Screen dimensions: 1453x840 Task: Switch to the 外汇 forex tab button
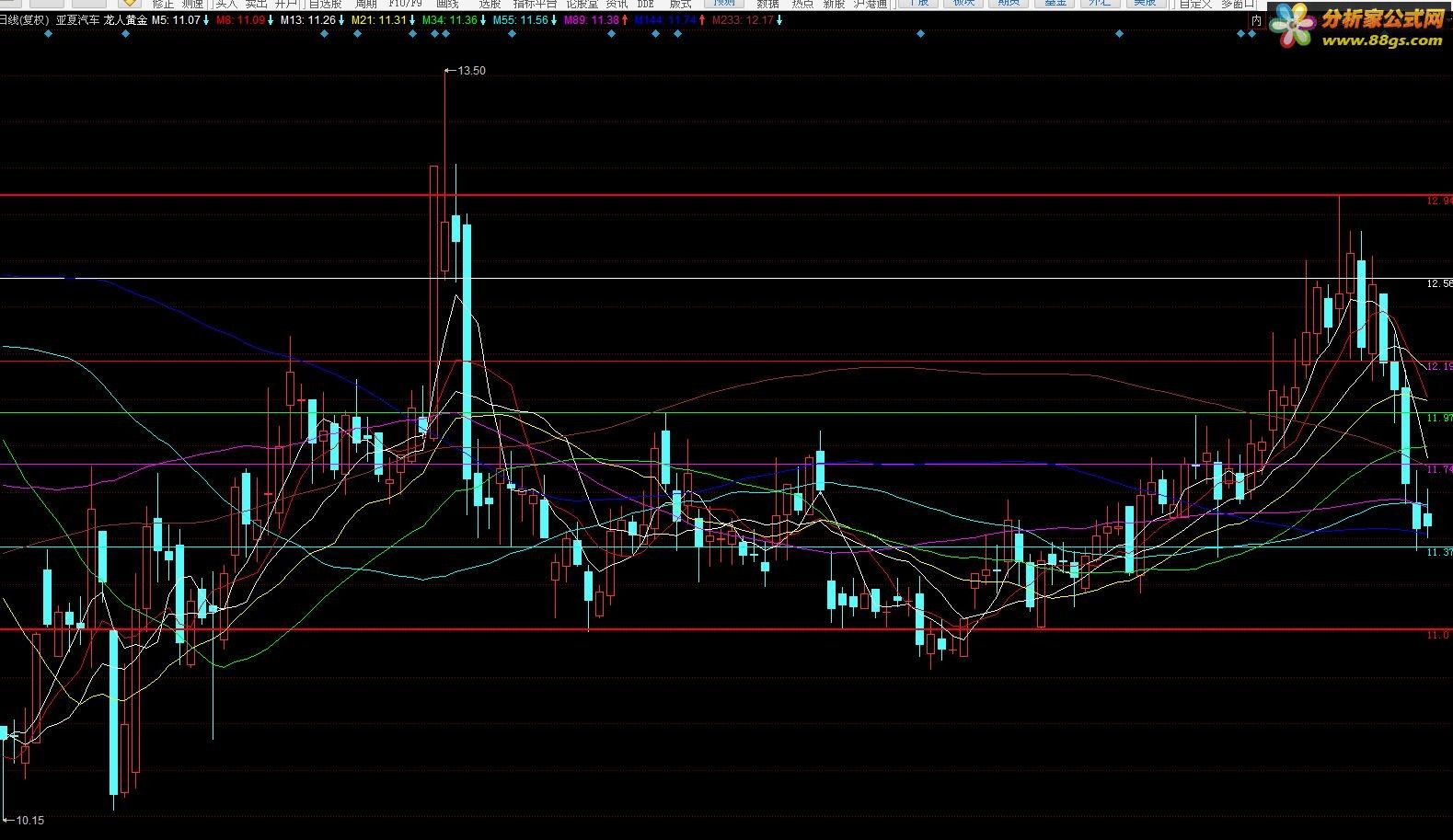[x=1099, y=4]
